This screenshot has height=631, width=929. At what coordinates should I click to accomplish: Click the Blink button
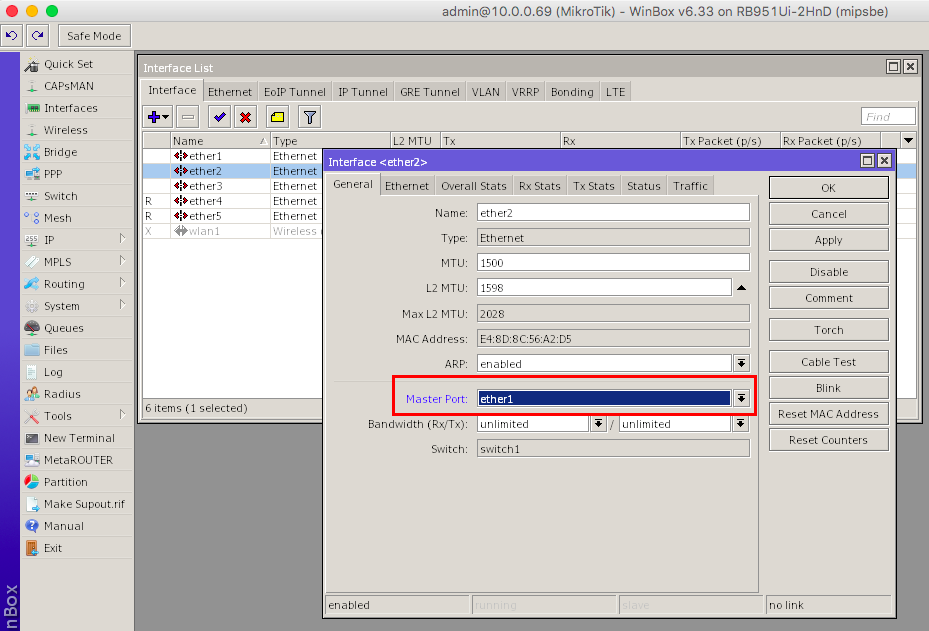(x=828, y=388)
